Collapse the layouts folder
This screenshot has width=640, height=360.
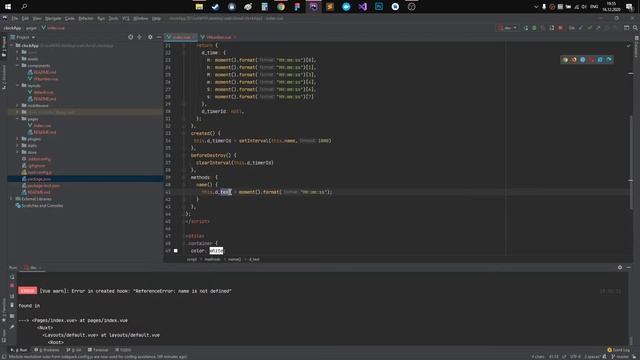tap(18, 85)
